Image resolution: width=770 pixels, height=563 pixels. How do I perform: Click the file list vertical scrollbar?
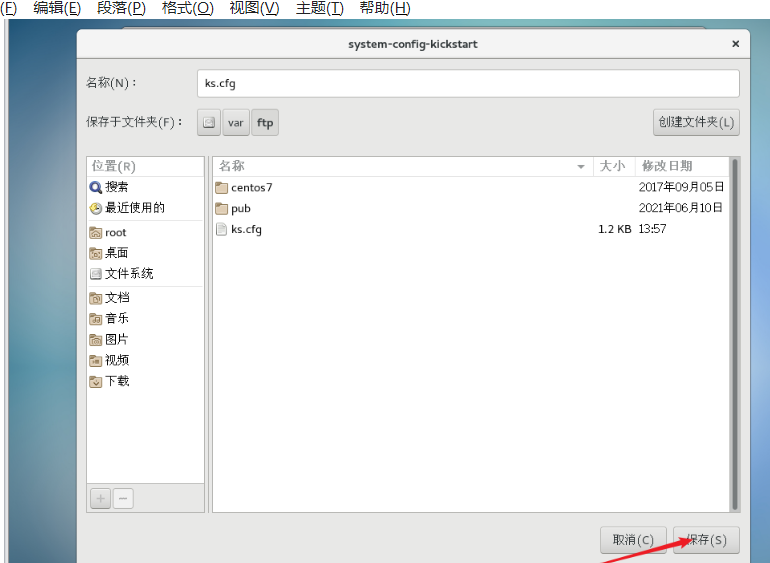click(735, 334)
